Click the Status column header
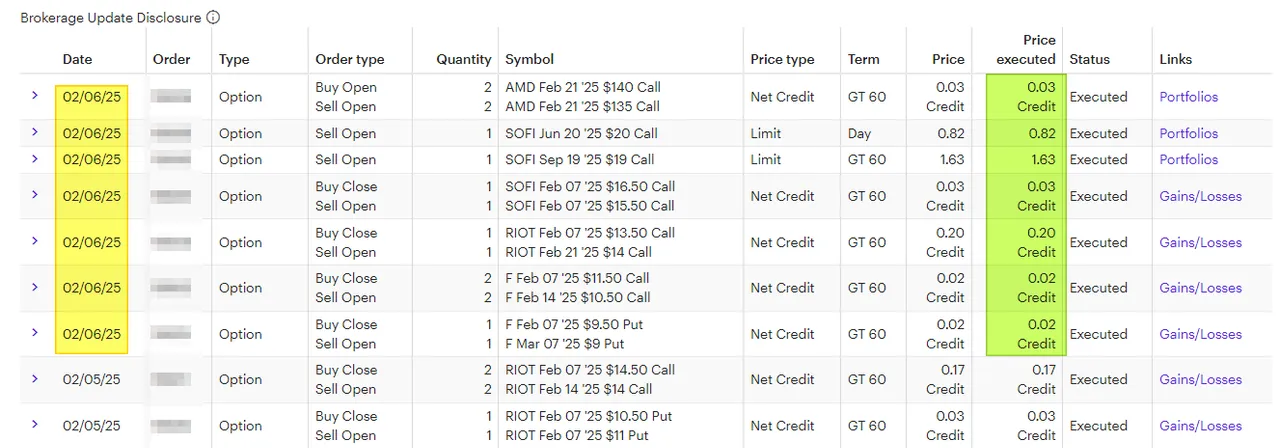 tap(1090, 59)
